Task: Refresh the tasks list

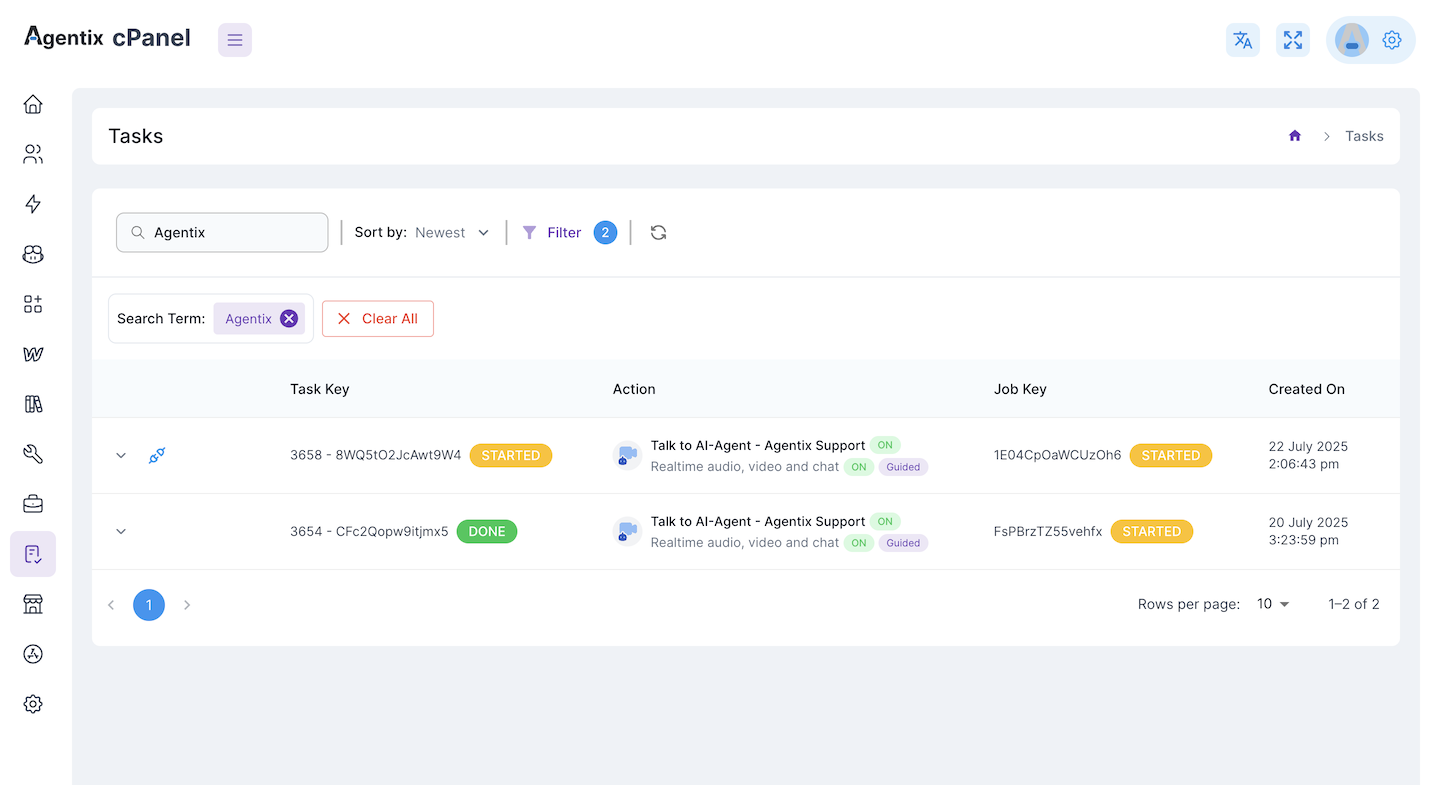Action: 658,232
